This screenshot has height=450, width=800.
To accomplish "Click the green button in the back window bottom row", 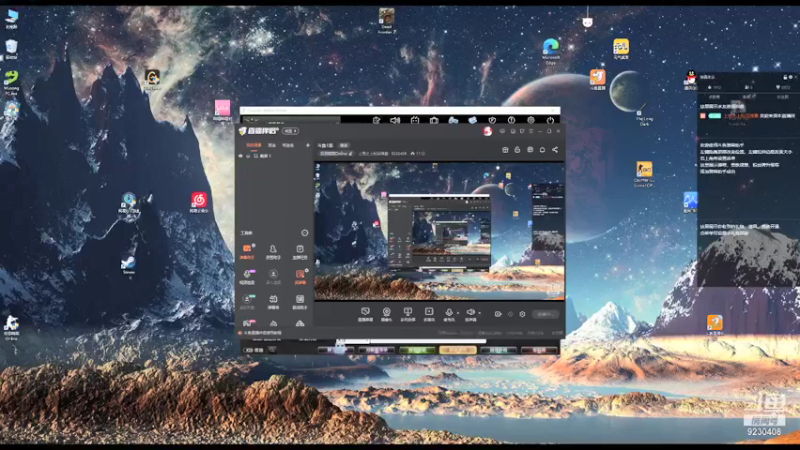I will point(417,350).
